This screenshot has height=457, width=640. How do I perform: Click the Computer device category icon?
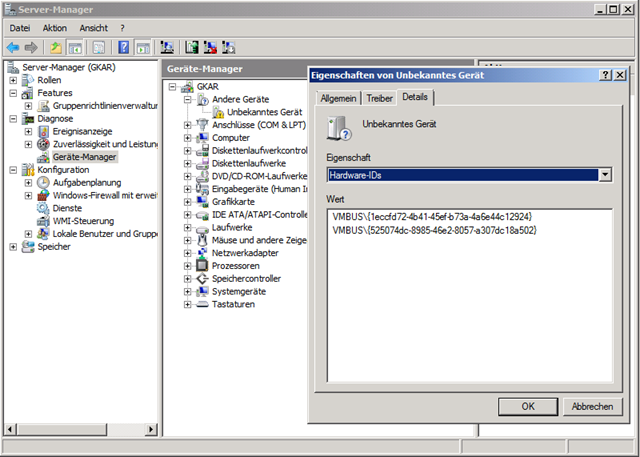(x=202, y=138)
